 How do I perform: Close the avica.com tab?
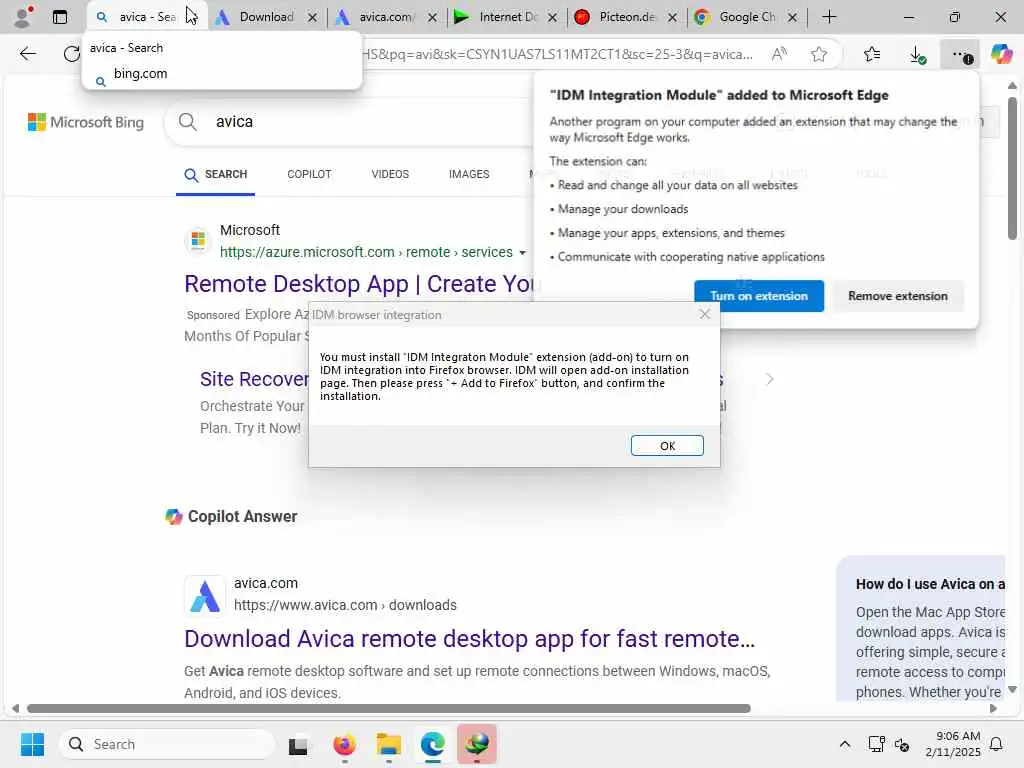pyautogui.click(x=432, y=18)
